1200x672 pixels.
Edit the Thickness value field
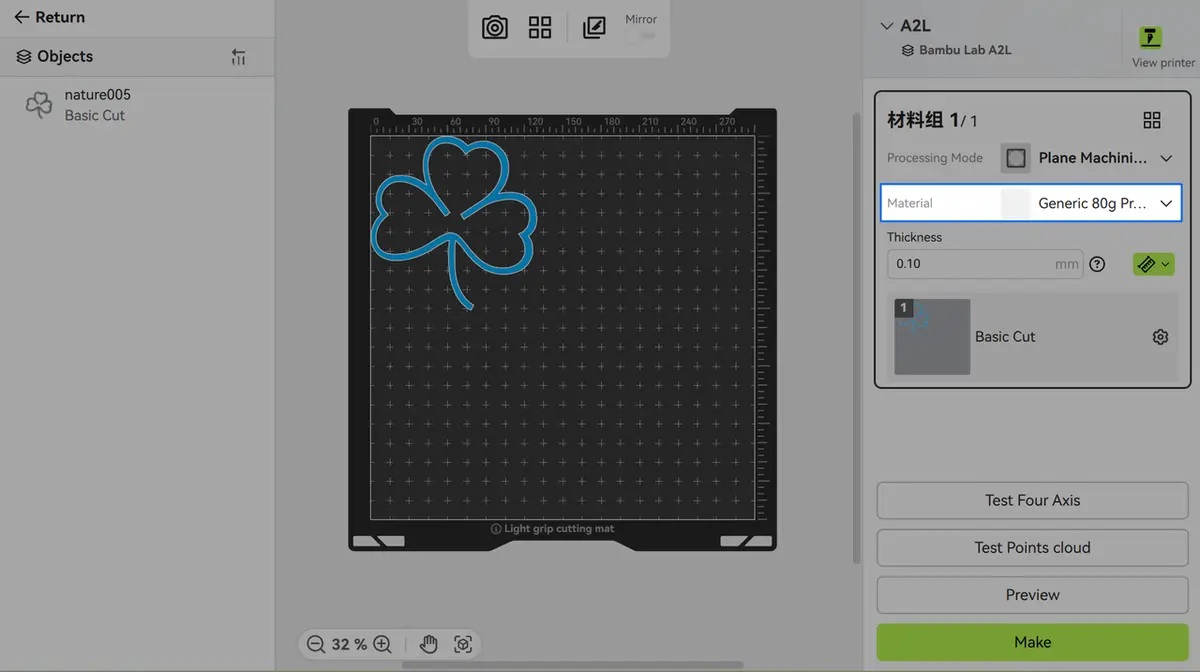(x=984, y=264)
